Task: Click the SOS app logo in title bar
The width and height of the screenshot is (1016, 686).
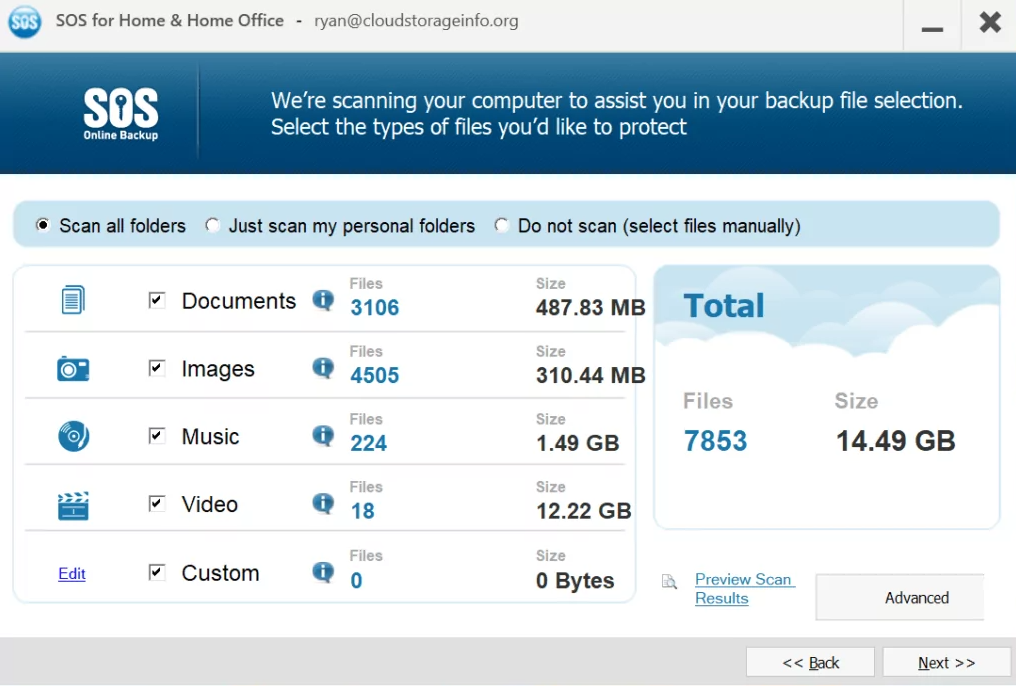Action: coord(24,21)
